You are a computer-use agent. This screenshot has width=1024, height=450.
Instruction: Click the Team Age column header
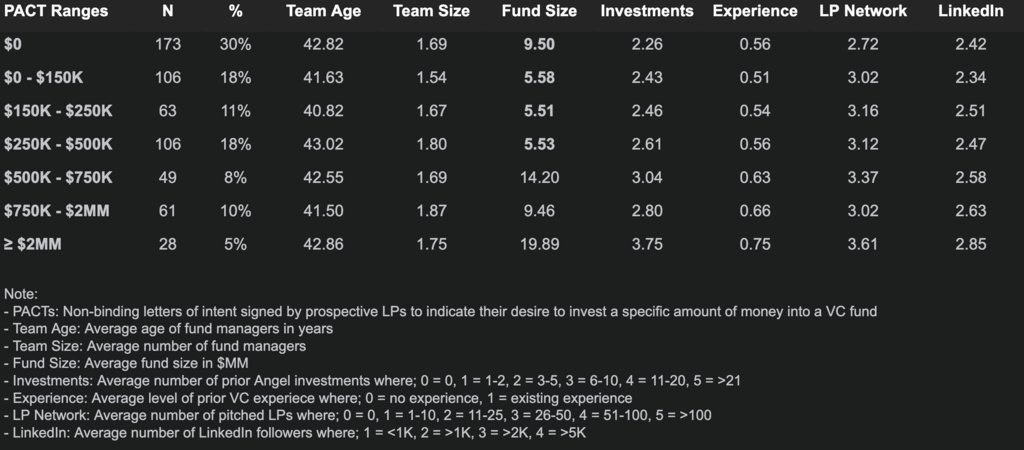[323, 11]
